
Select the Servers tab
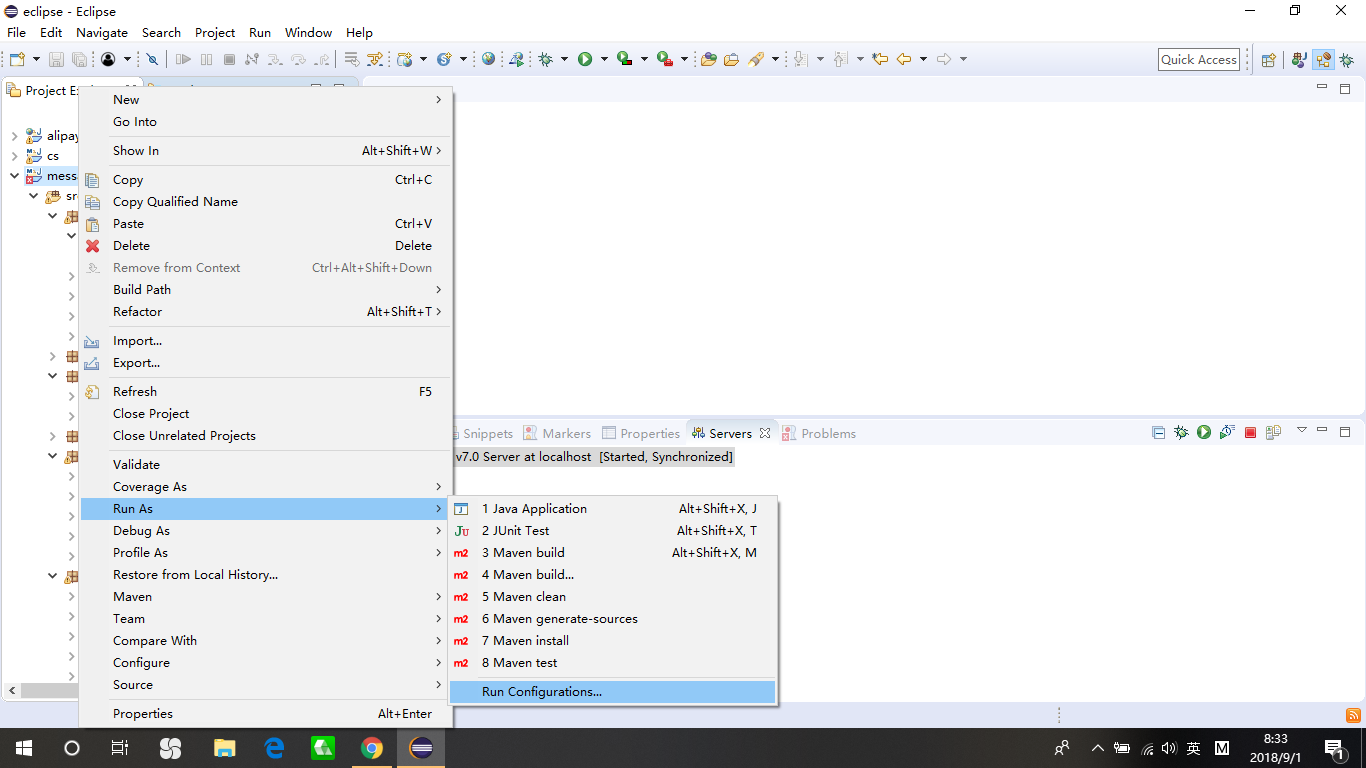coord(730,433)
